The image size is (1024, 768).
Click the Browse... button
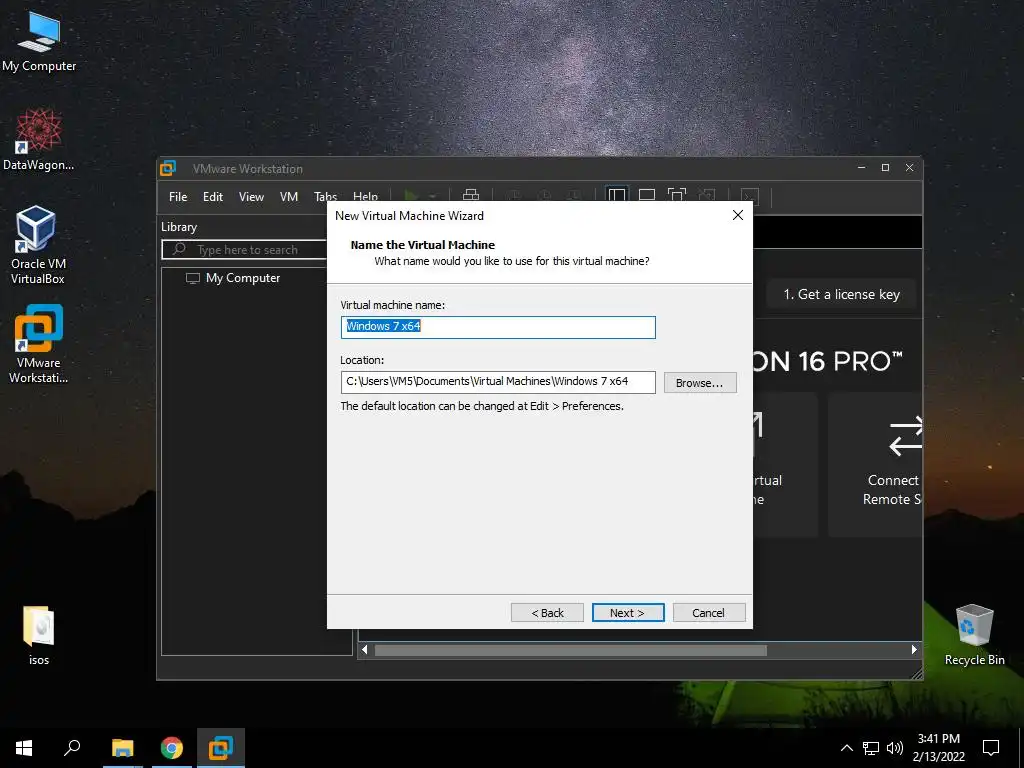[x=699, y=383]
